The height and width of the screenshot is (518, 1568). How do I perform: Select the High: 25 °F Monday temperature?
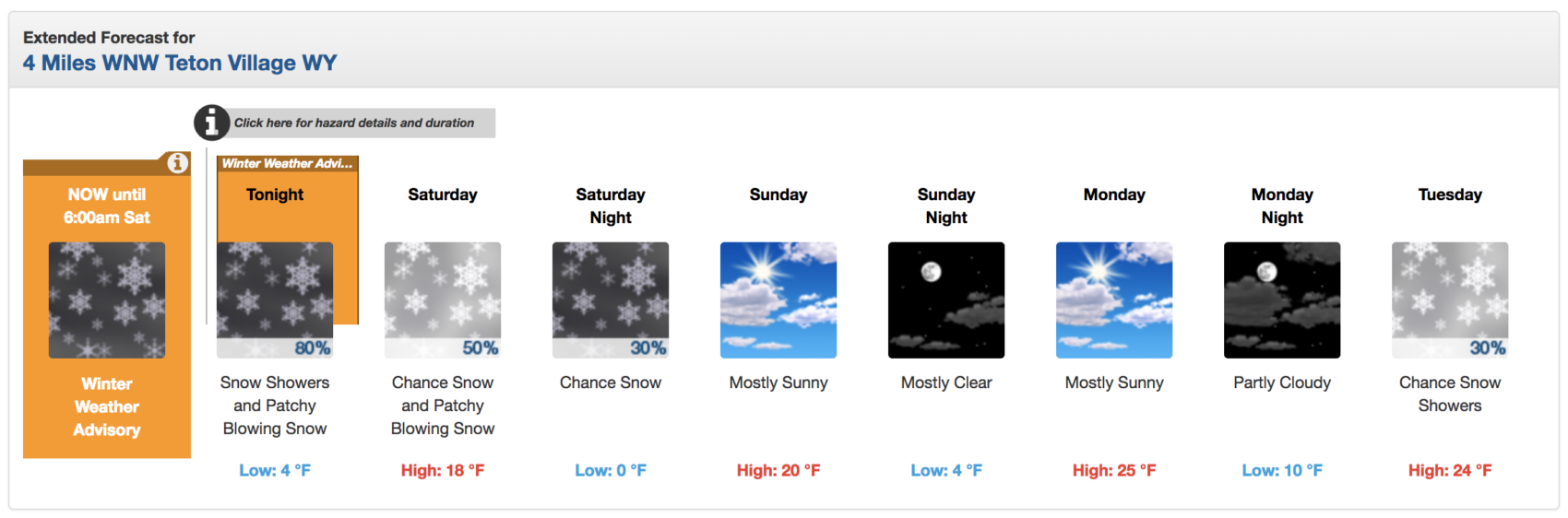pyautogui.click(x=1114, y=470)
